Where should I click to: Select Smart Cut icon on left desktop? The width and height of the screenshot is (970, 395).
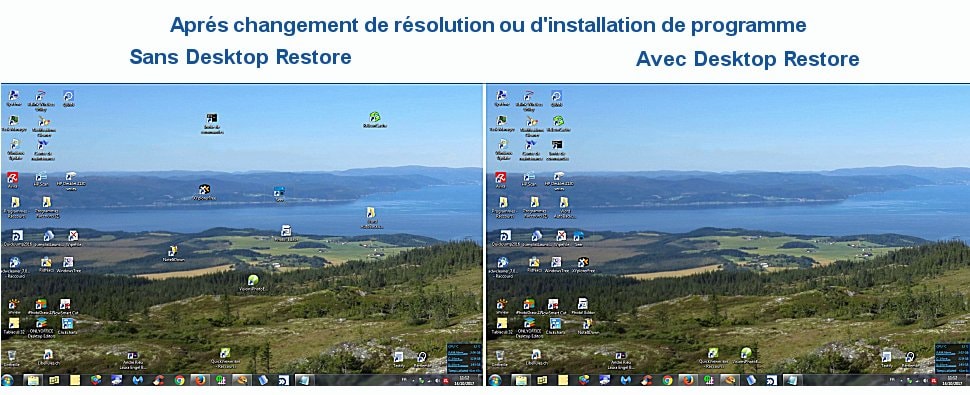click(65, 307)
